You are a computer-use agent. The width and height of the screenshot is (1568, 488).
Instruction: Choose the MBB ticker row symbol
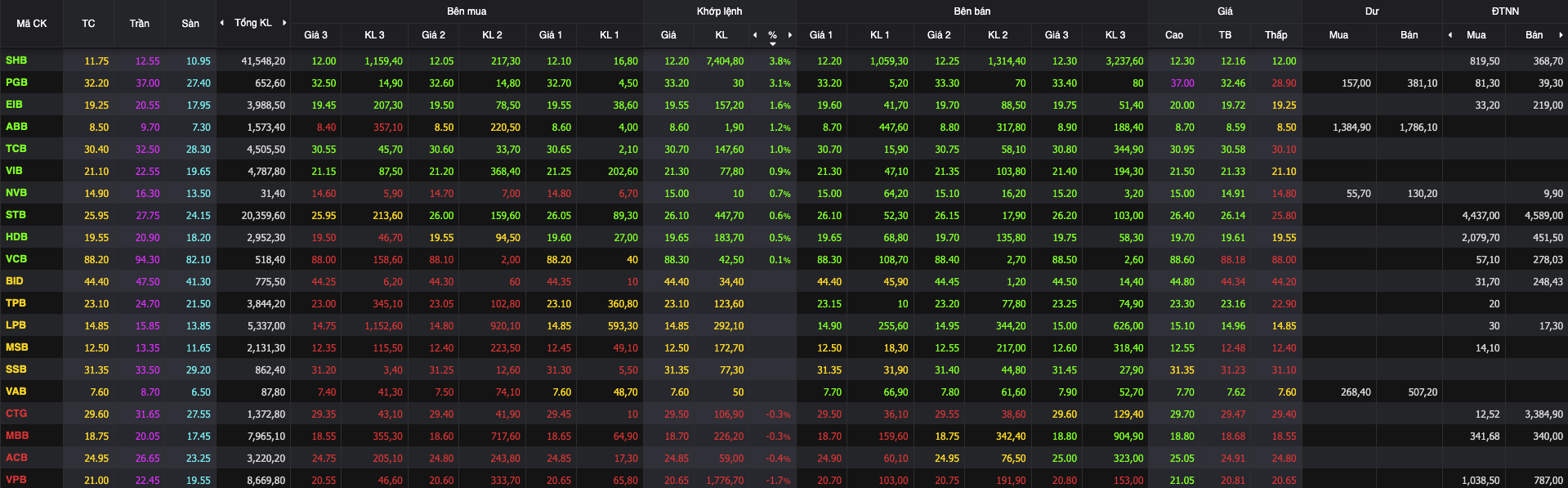17,436
